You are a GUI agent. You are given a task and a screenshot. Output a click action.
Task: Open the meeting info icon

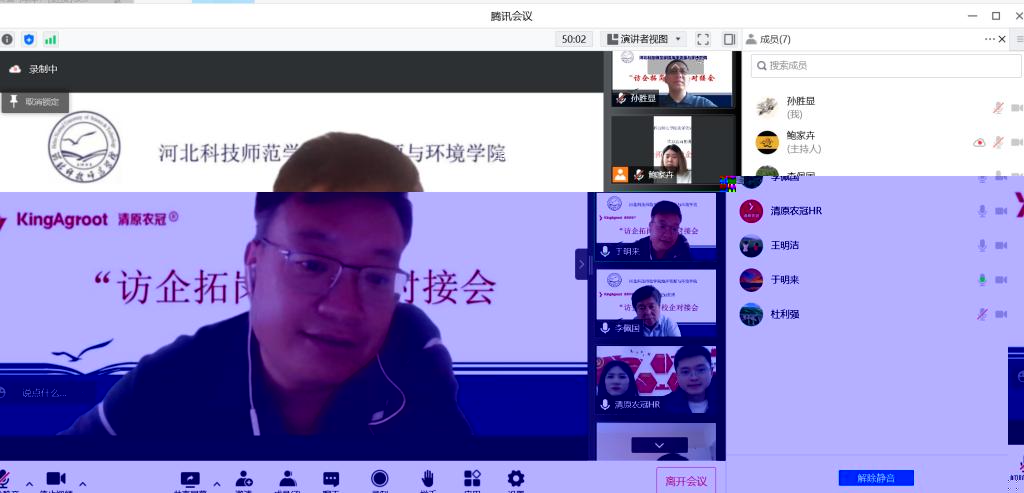[7, 39]
